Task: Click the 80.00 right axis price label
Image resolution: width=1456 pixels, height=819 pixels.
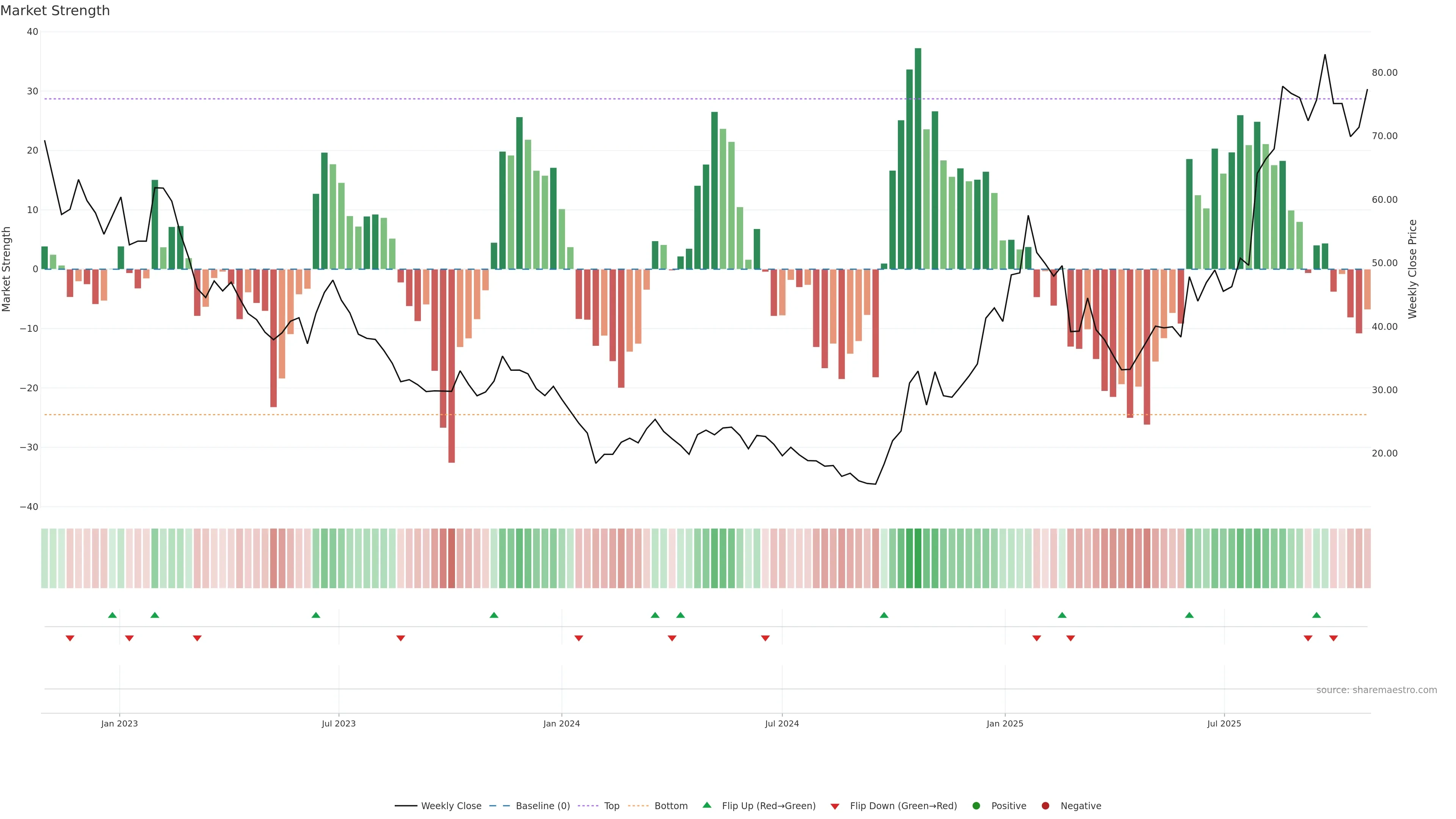Action: pyautogui.click(x=1384, y=72)
